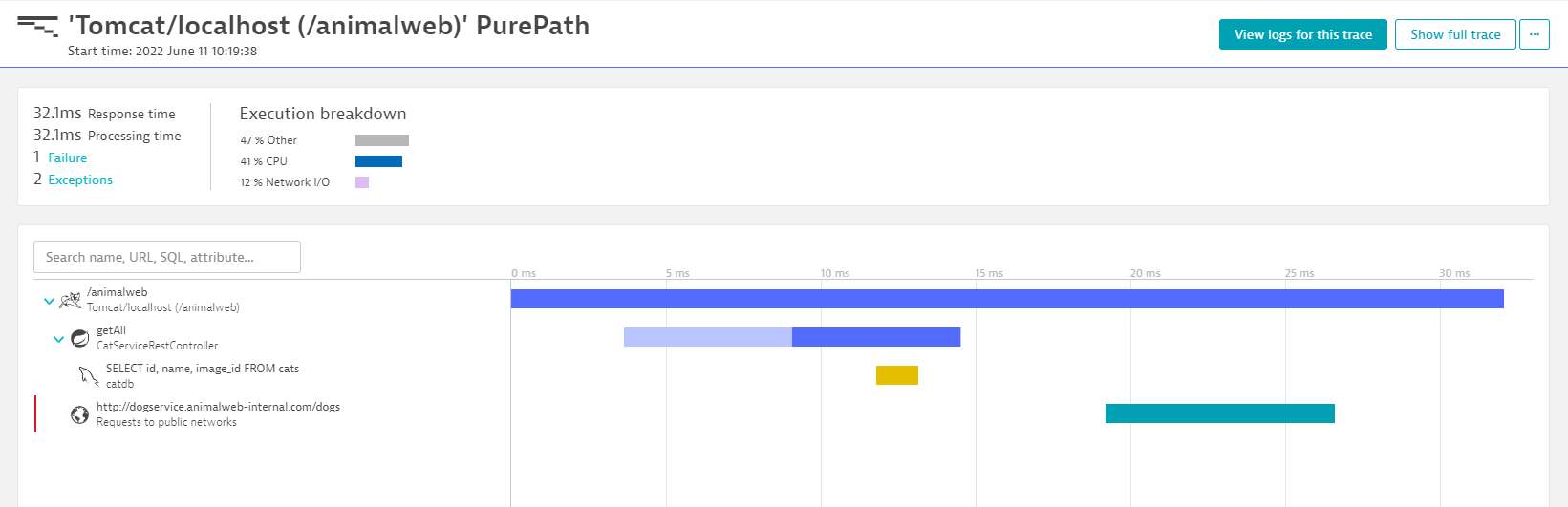
Task: Open the Exceptions link
Action: (80, 180)
